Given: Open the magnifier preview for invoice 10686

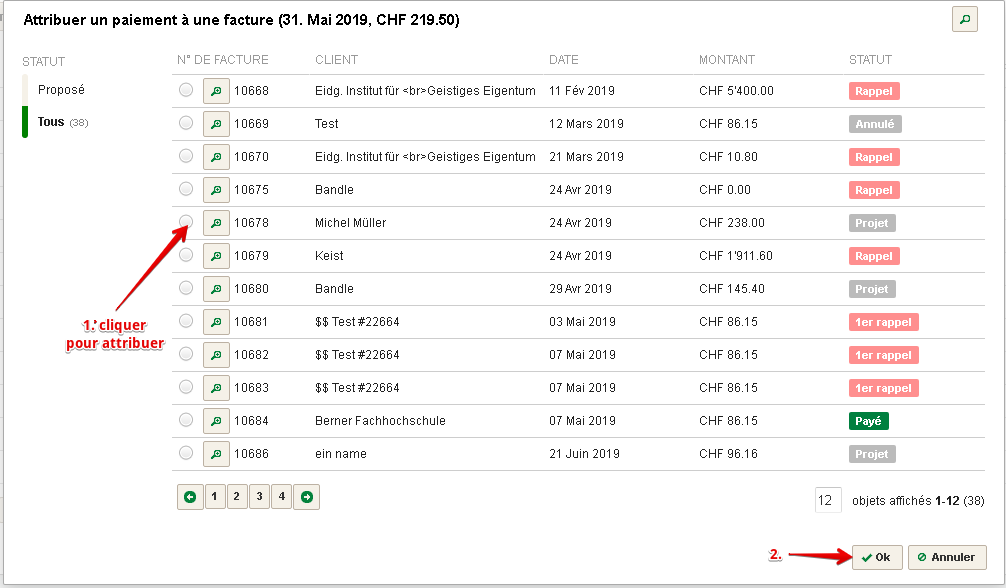Looking at the screenshot, I should point(216,454).
